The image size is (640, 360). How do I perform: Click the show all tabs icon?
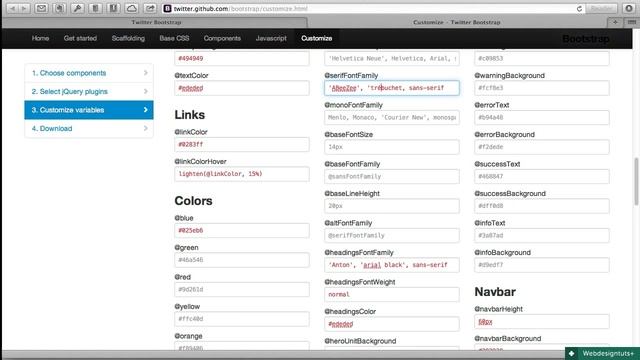(x=631, y=22)
